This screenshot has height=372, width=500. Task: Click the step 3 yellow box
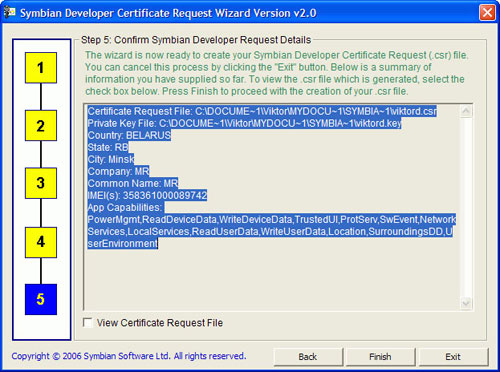(41, 183)
